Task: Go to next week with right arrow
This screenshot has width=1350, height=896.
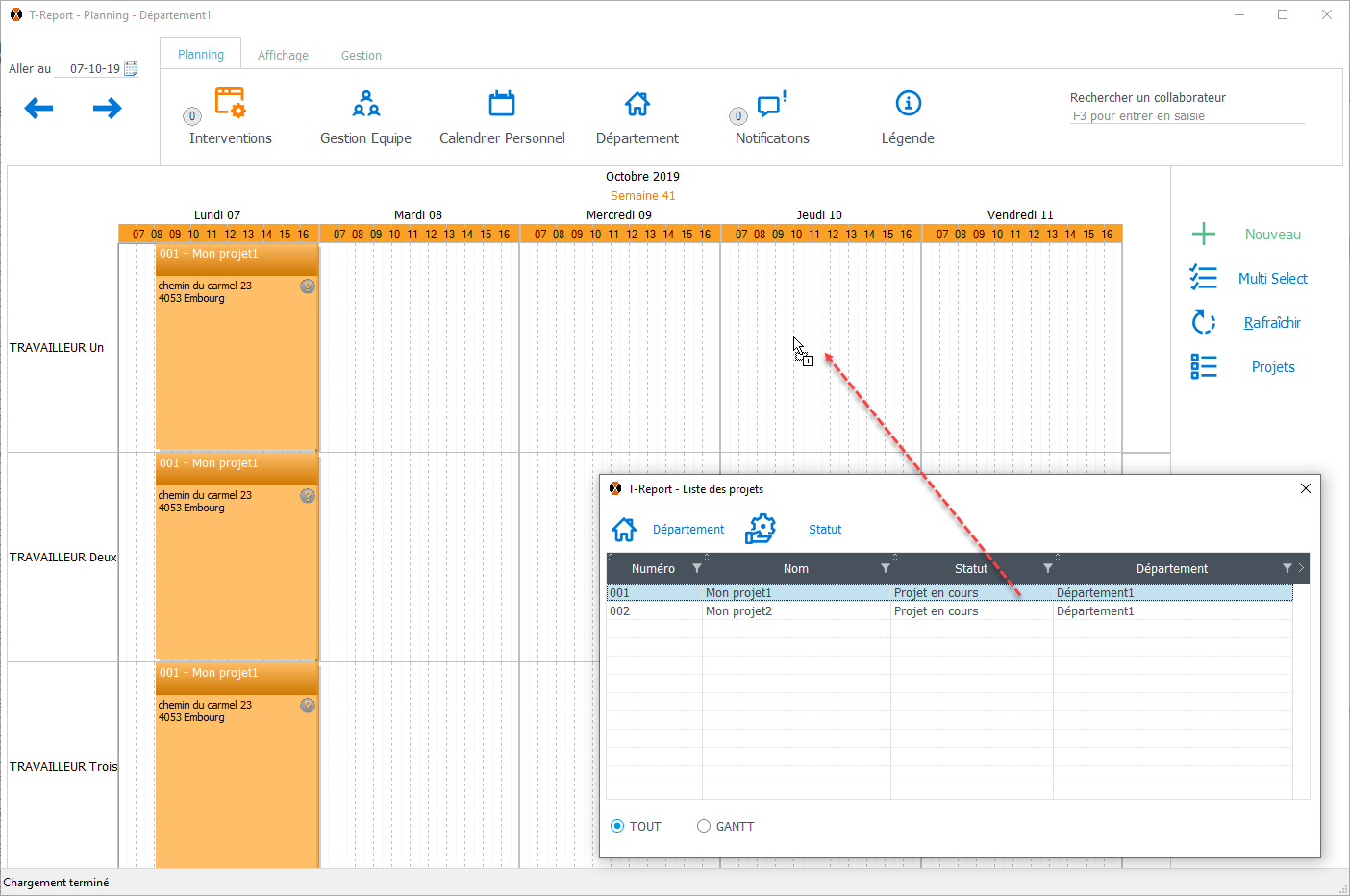Action: coord(108,109)
